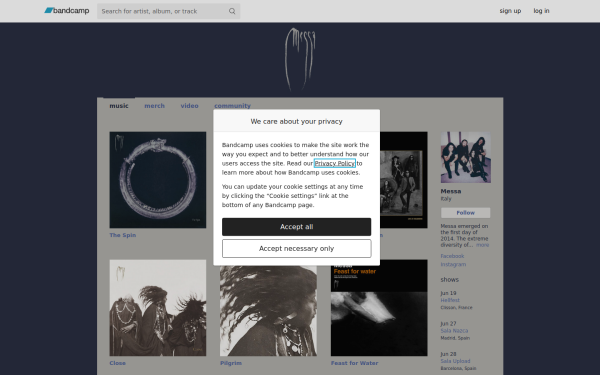Click the search magnifier icon

tap(232, 11)
